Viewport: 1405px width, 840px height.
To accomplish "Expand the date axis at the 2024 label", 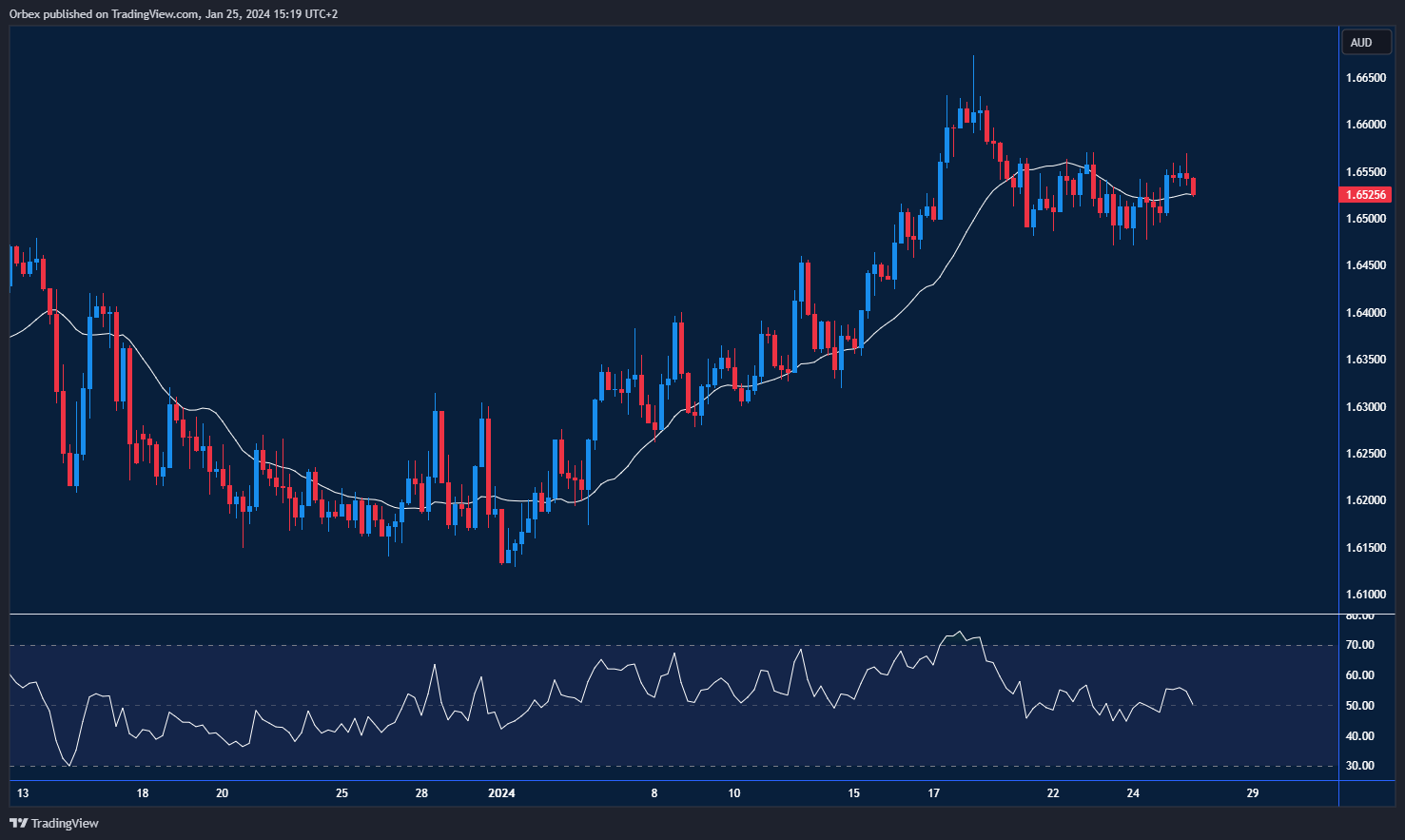I will 501,792.
